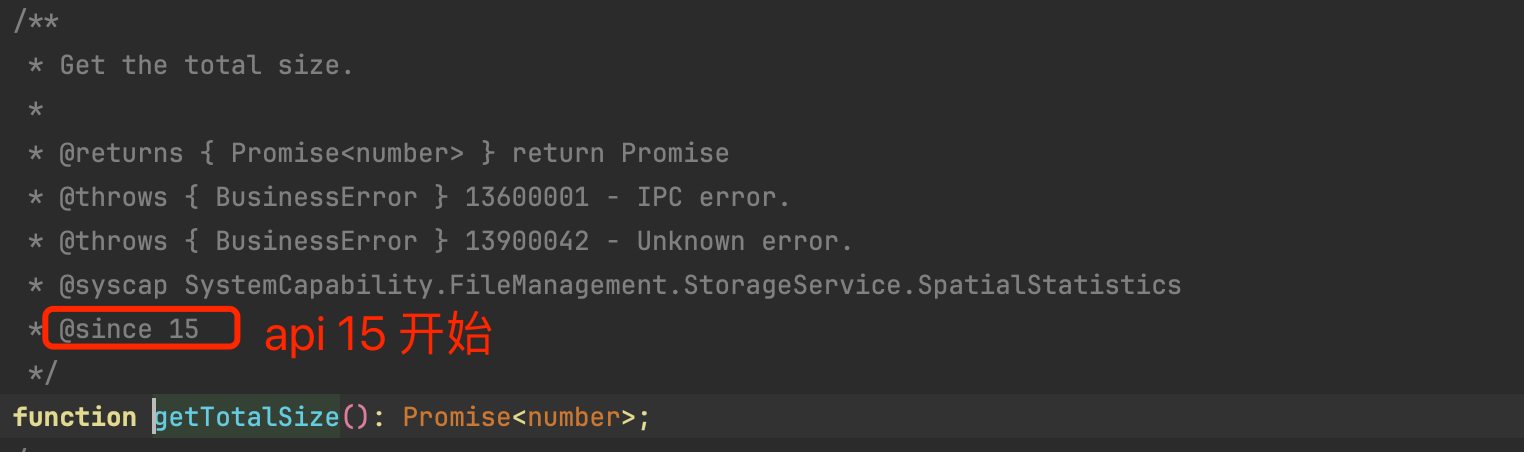
Task: Click the first @throws tag
Action: [113, 197]
